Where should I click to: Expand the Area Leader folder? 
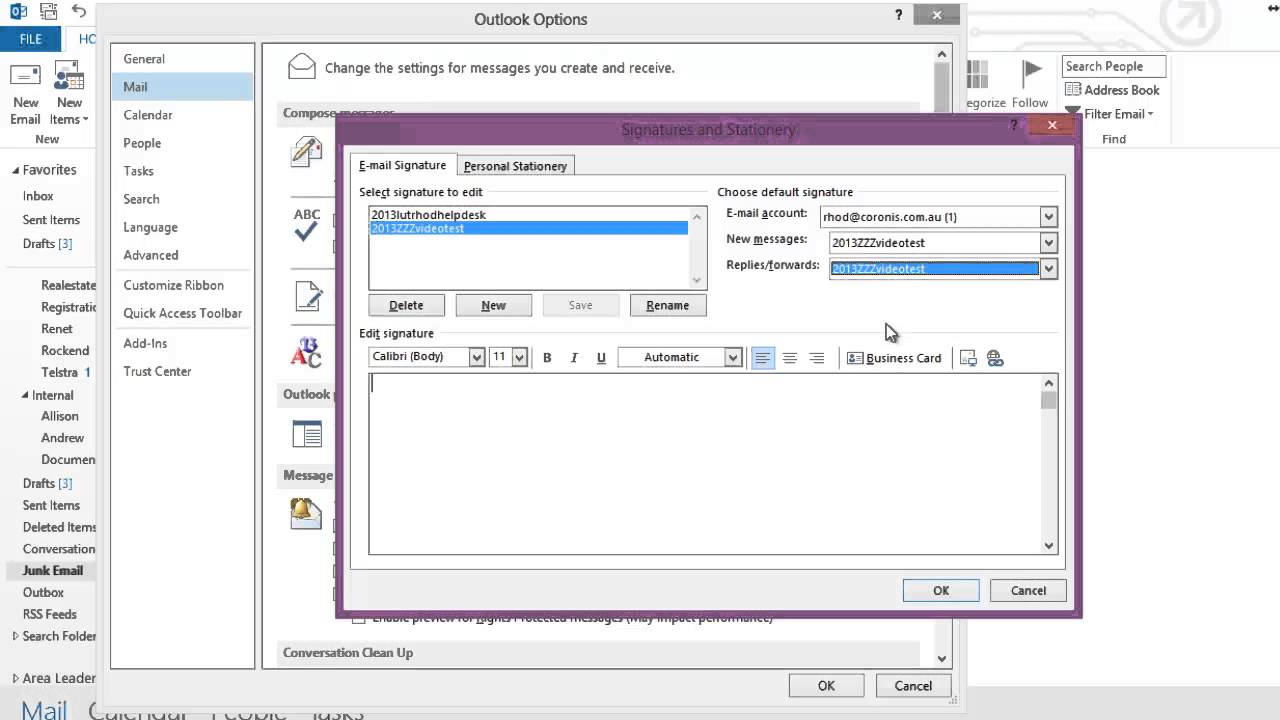point(15,678)
